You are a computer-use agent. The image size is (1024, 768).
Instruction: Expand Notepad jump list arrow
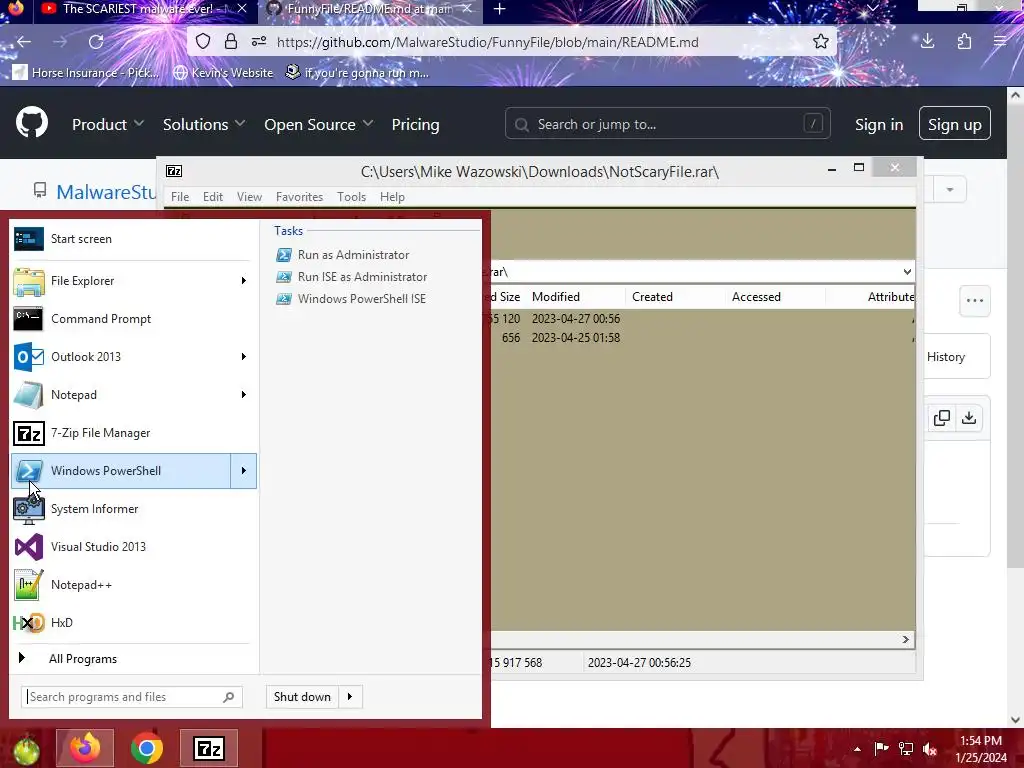tap(244, 394)
